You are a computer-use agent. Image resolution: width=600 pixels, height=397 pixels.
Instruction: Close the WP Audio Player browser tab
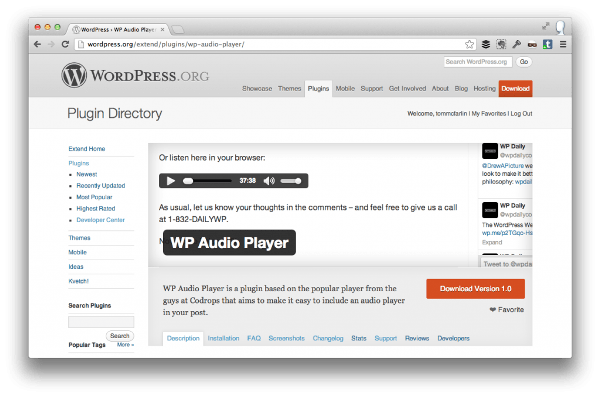coord(163,29)
